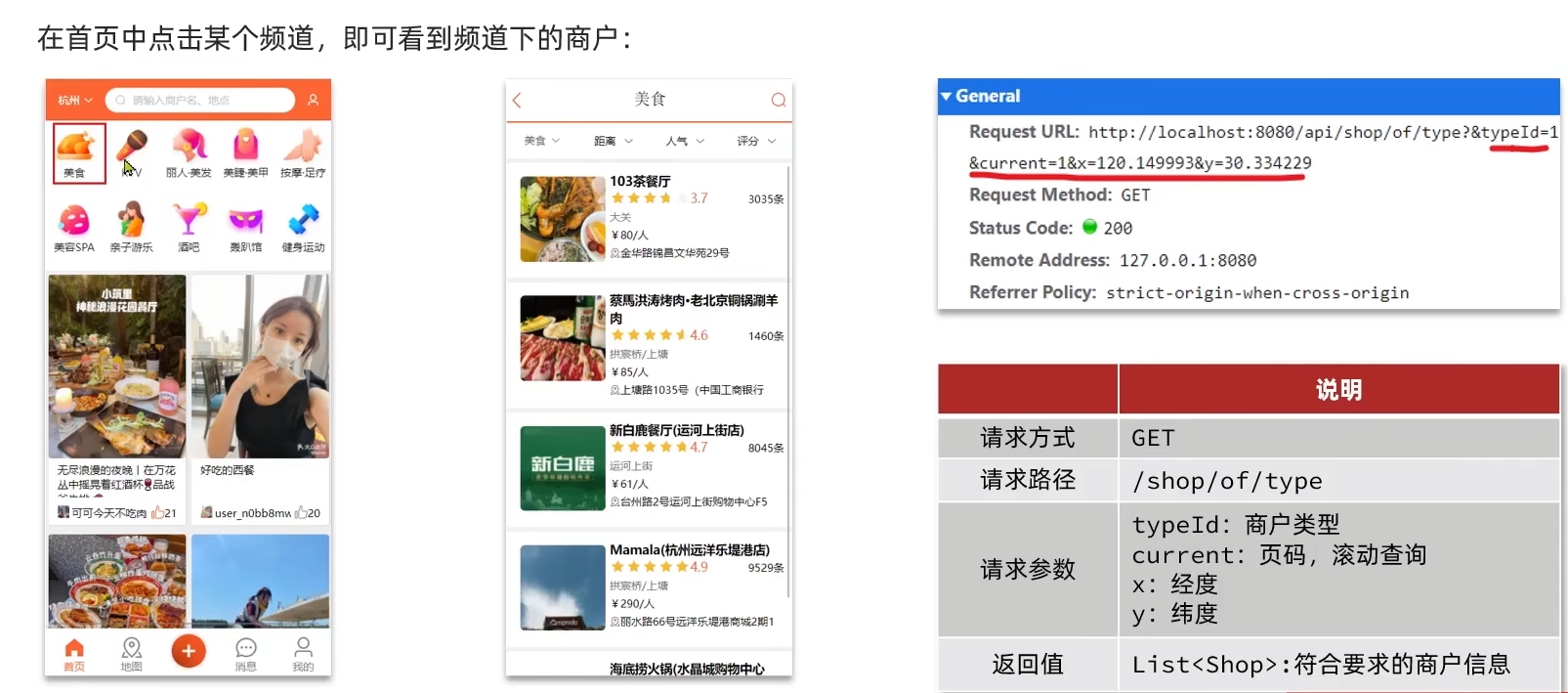The height and width of the screenshot is (693, 1568).
Task: Open the 地图 map tab icon
Action: [131, 648]
